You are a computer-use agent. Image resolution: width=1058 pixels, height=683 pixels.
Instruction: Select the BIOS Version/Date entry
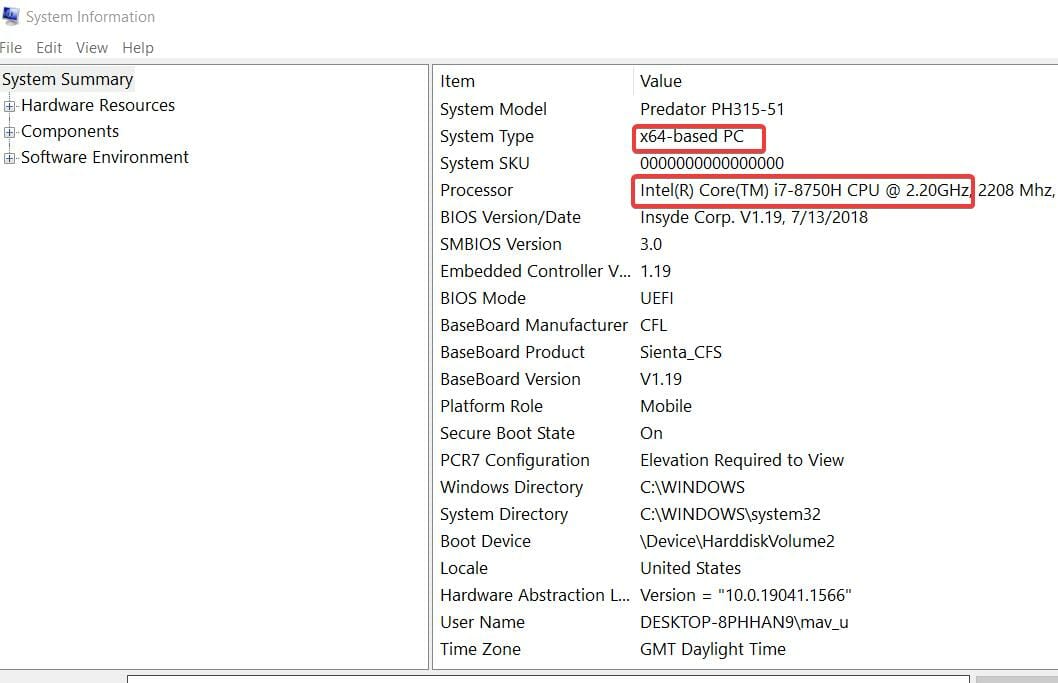[x=511, y=217]
